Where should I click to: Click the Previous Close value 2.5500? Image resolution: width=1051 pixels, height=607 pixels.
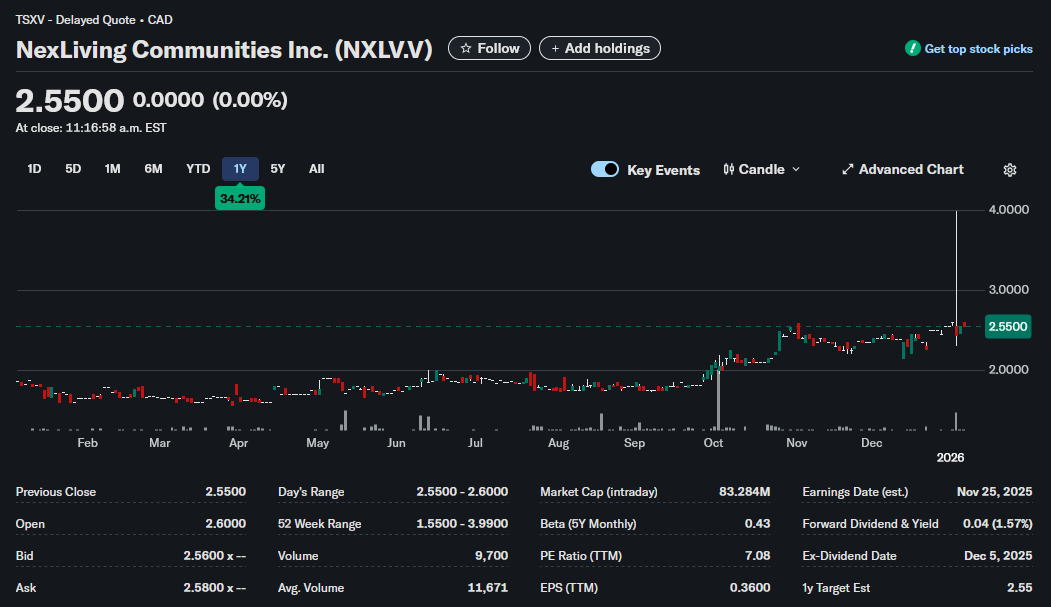pos(225,492)
